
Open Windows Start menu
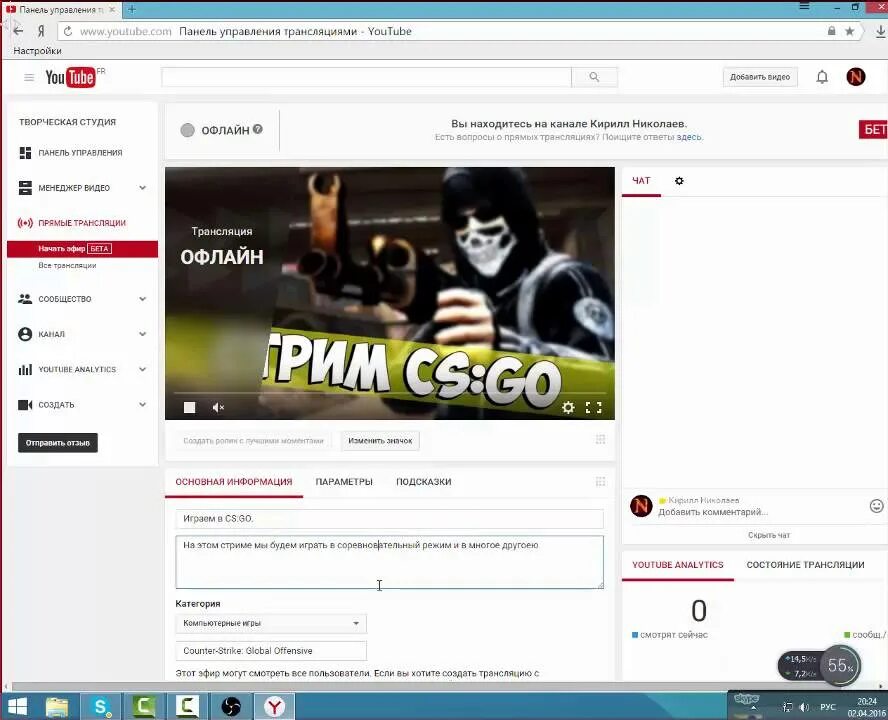click(x=17, y=706)
